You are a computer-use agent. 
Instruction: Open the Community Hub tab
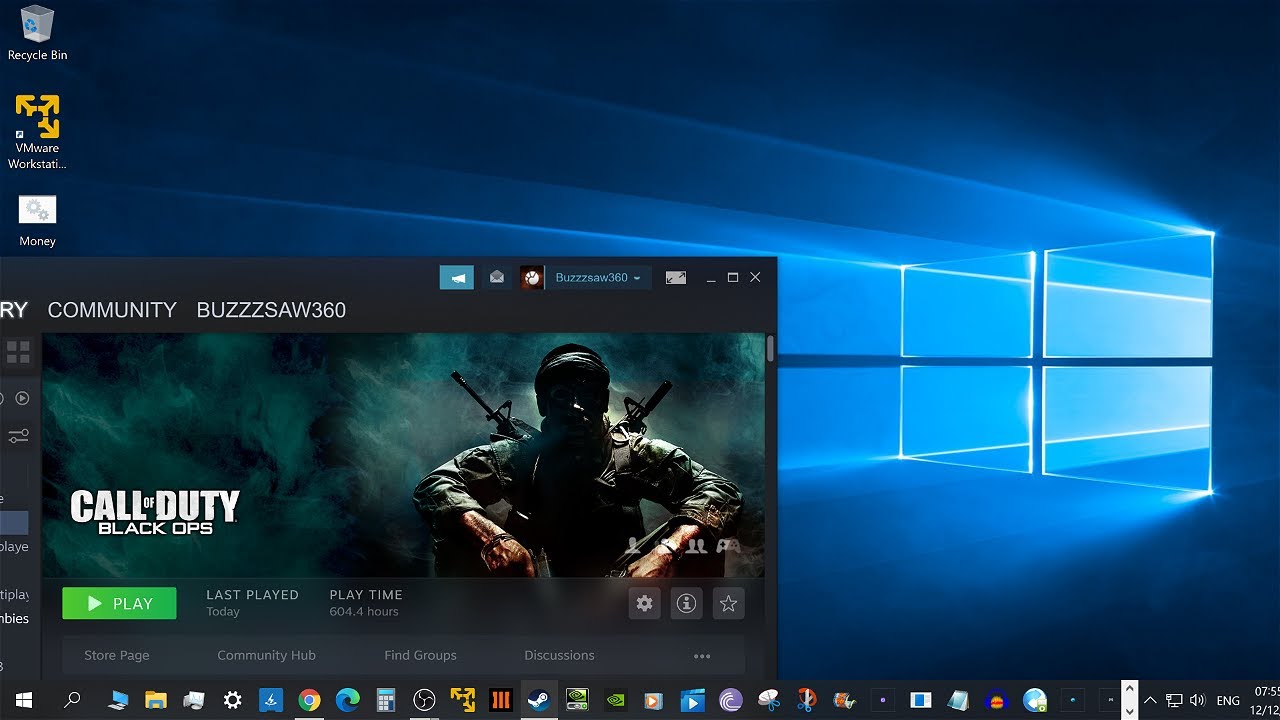tap(266, 655)
